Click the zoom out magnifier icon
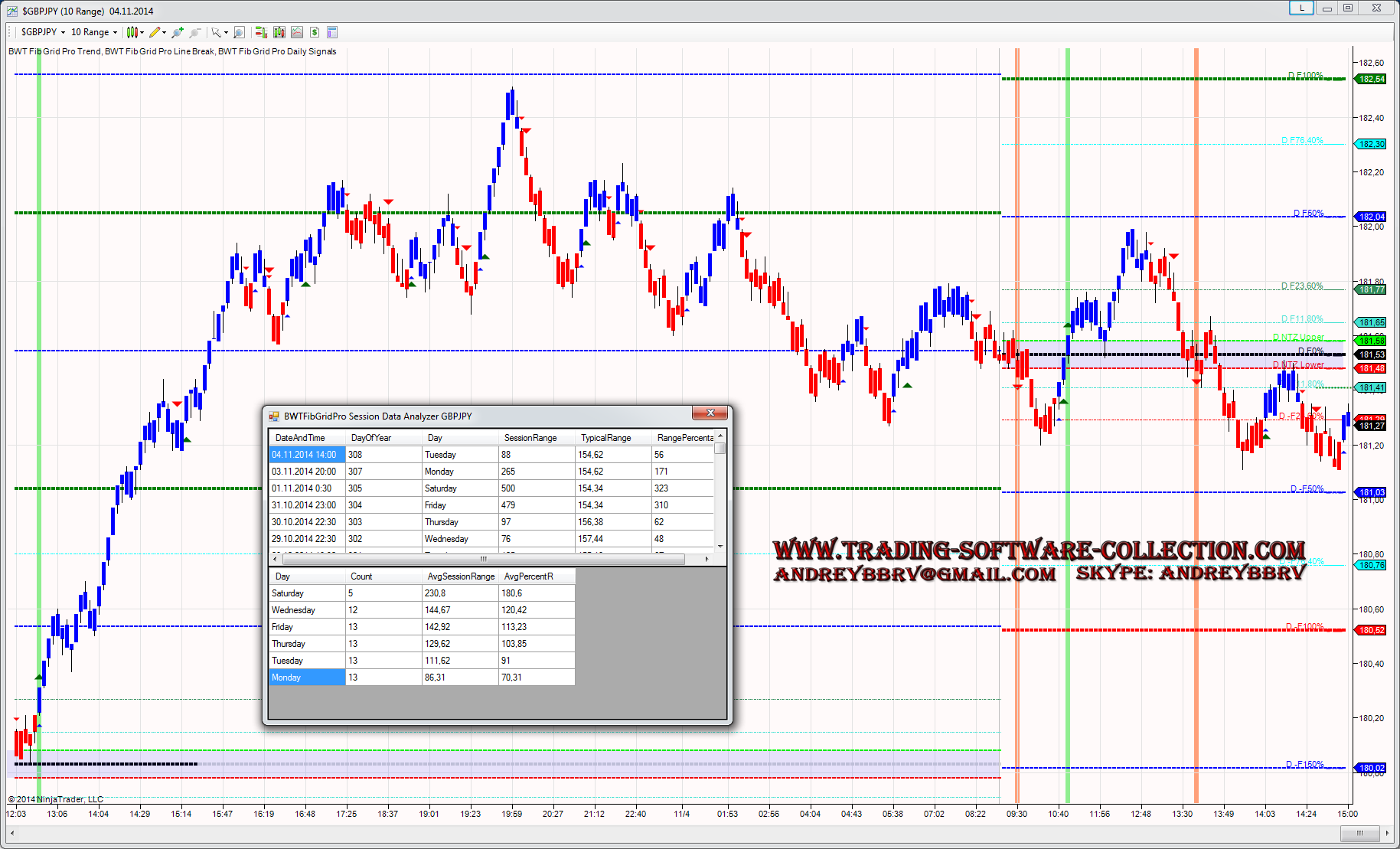Screen dimensions: 1400x849 pyautogui.click(x=195, y=32)
